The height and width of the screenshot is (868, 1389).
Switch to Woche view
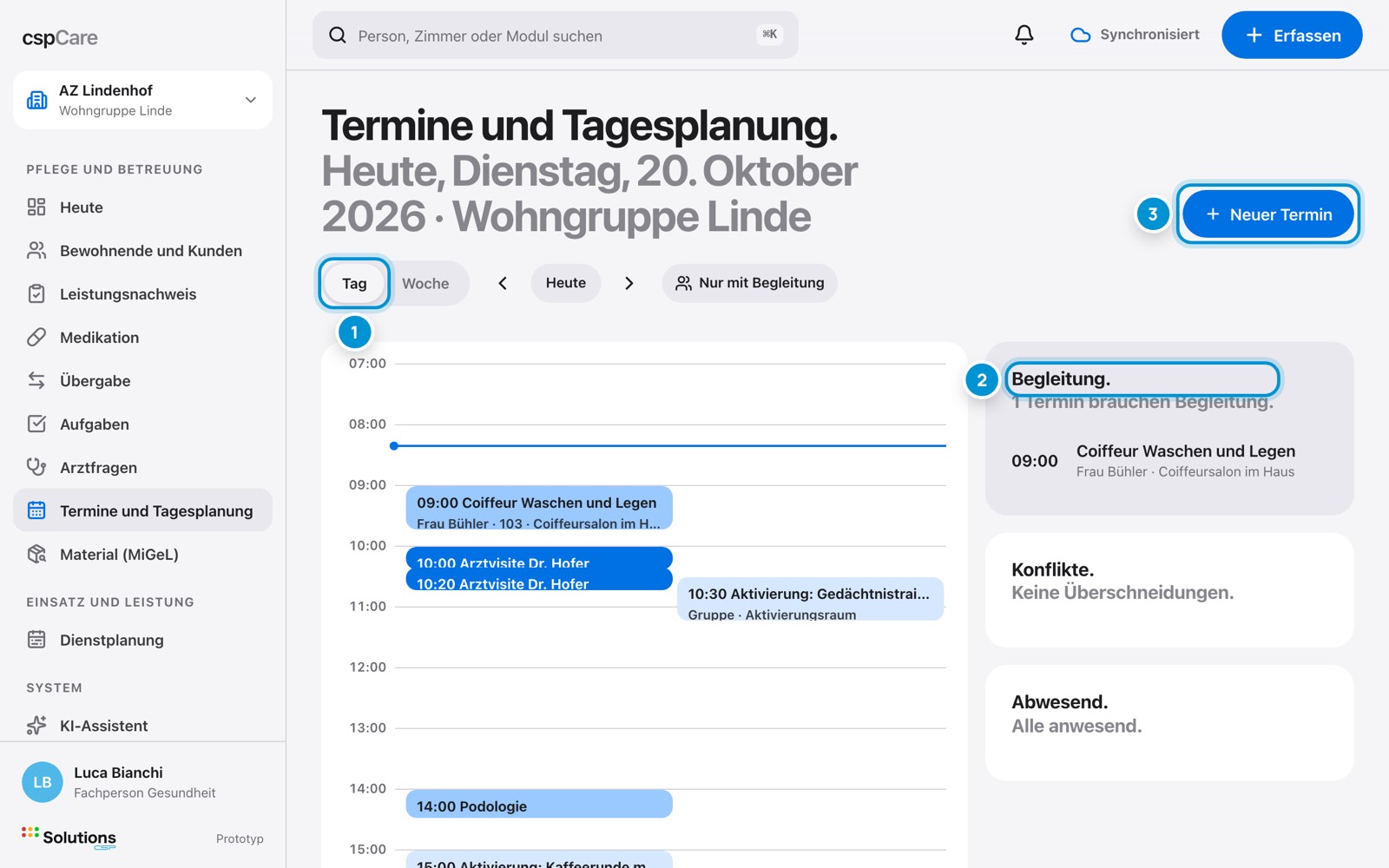425,283
